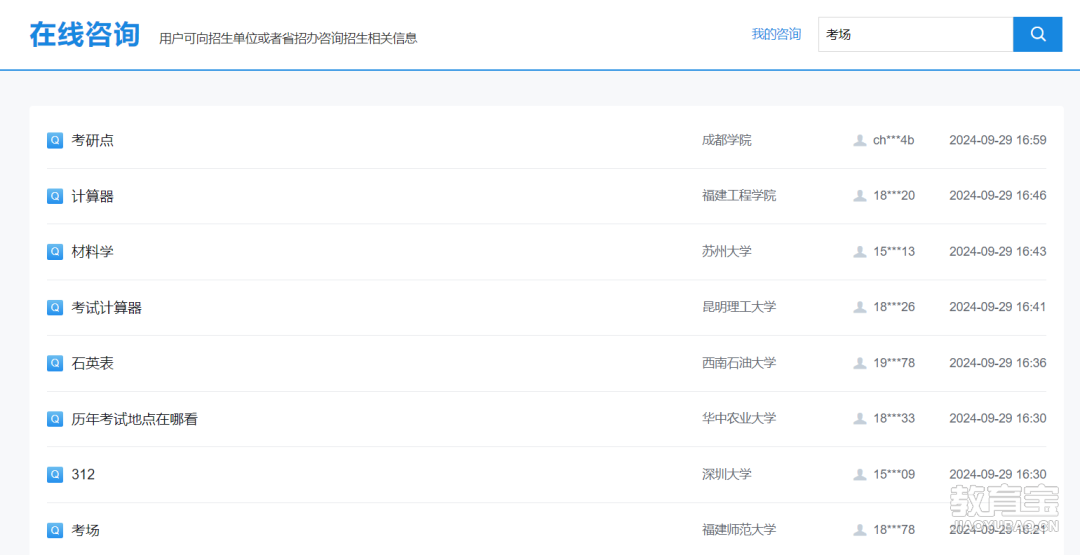Click the 16:30 timestamp in 华中农业大学 row
Image resolution: width=1080 pixels, height=555 pixels.
click(998, 419)
